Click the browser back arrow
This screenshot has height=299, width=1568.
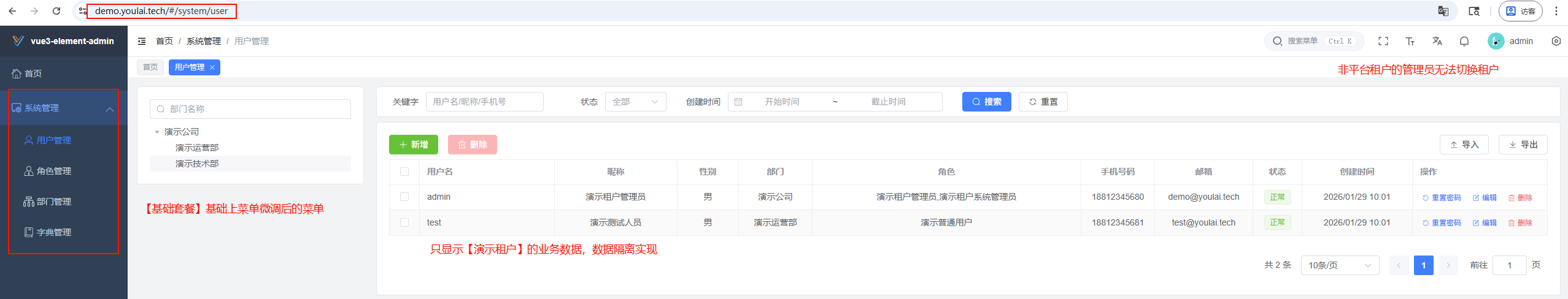tap(12, 11)
